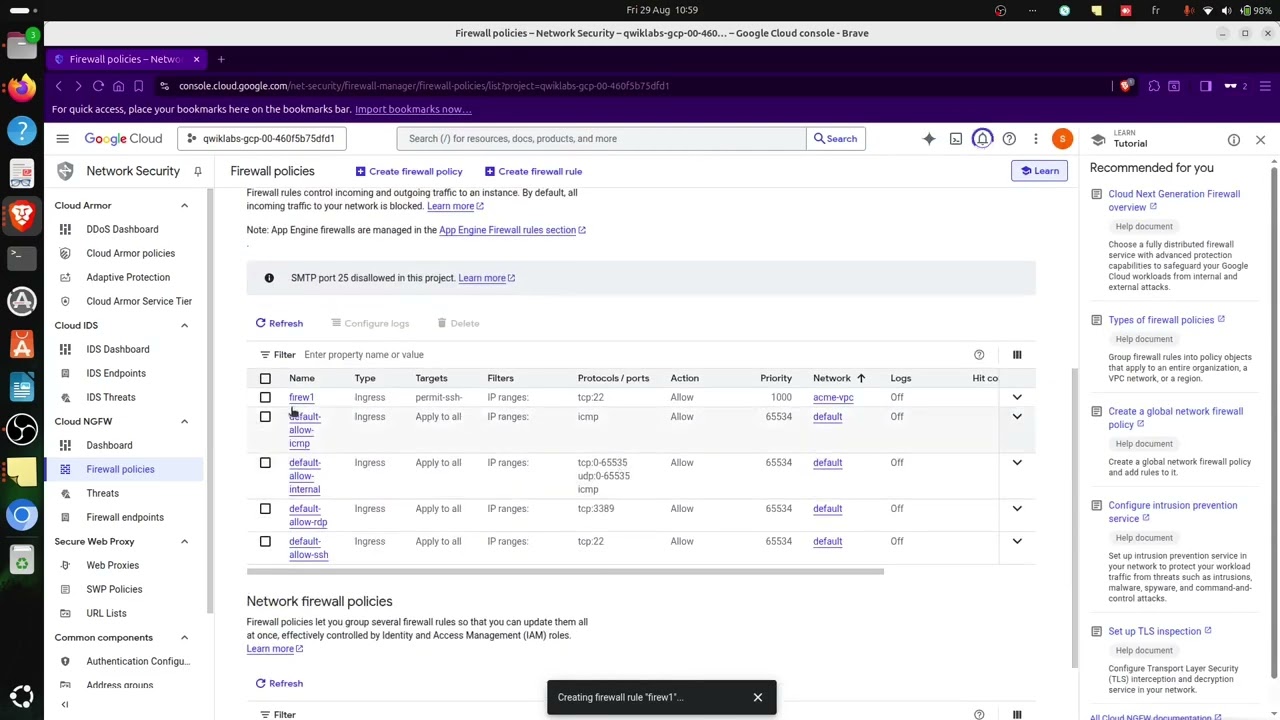1280x720 pixels.
Task: Expand the default-allow-rdp row chevron
Action: click(x=1017, y=509)
